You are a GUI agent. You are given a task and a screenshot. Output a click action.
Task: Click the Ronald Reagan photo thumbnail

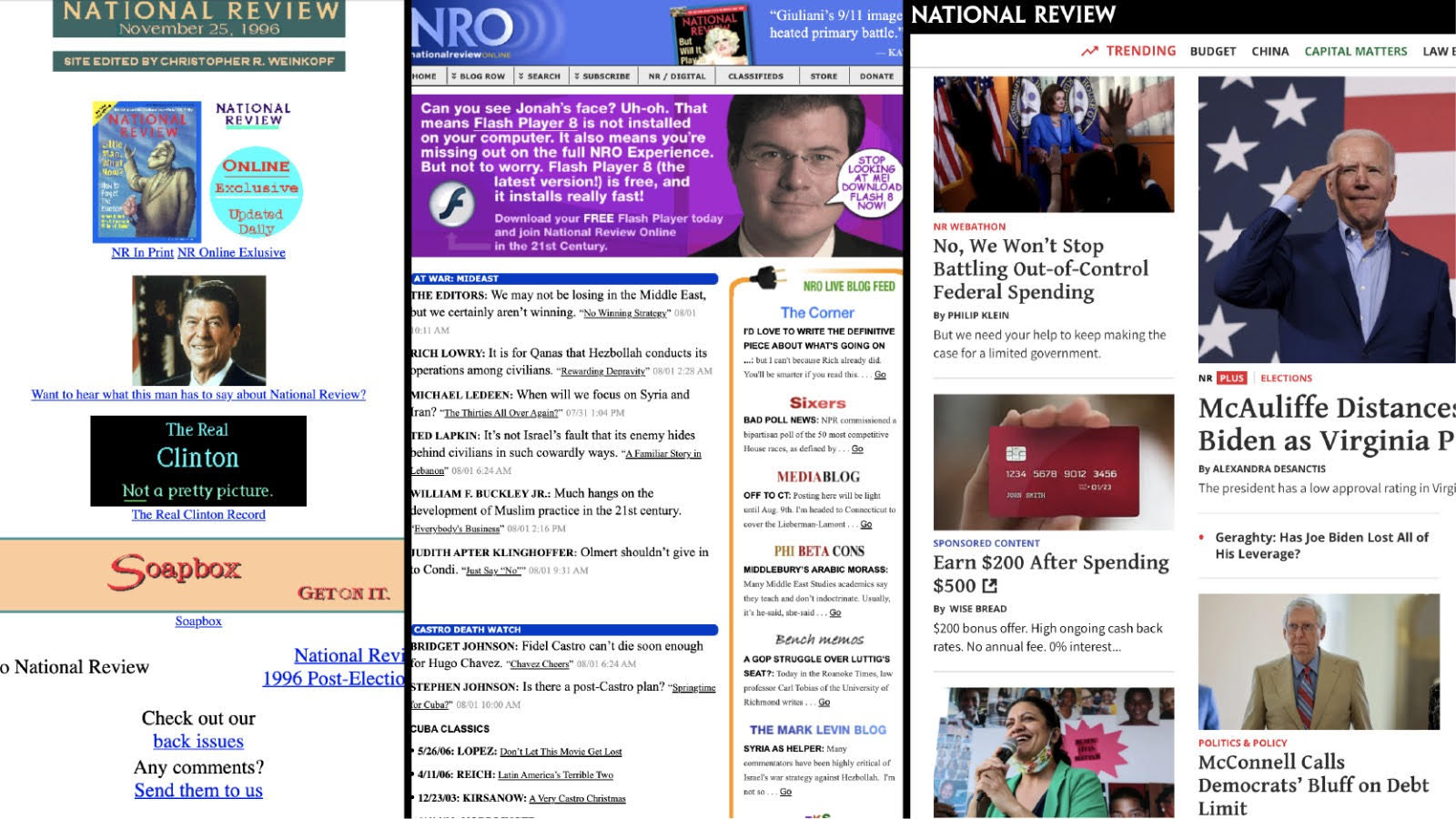(x=199, y=330)
